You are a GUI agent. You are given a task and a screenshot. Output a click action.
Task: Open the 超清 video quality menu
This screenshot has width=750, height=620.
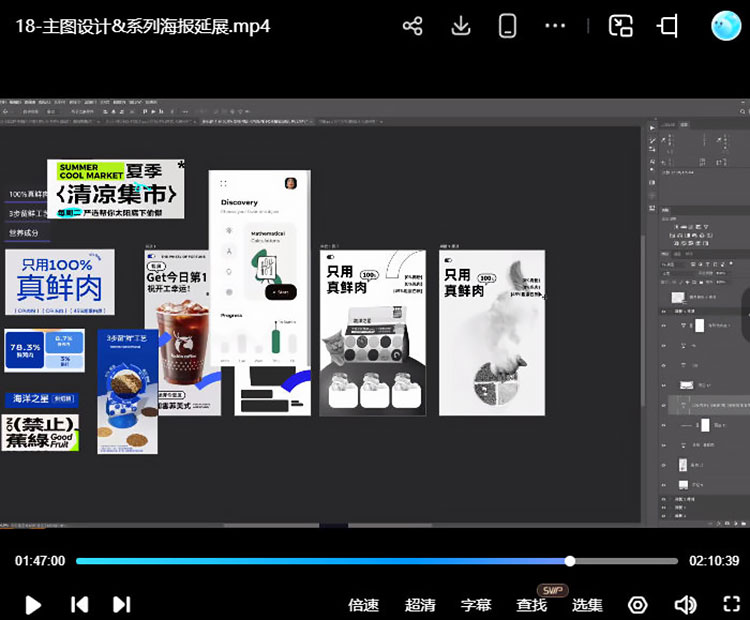(x=420, y=604)
